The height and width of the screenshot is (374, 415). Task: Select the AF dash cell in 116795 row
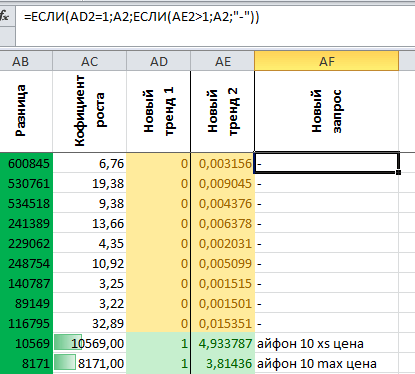pyautogui.click(x=326, y=323)
